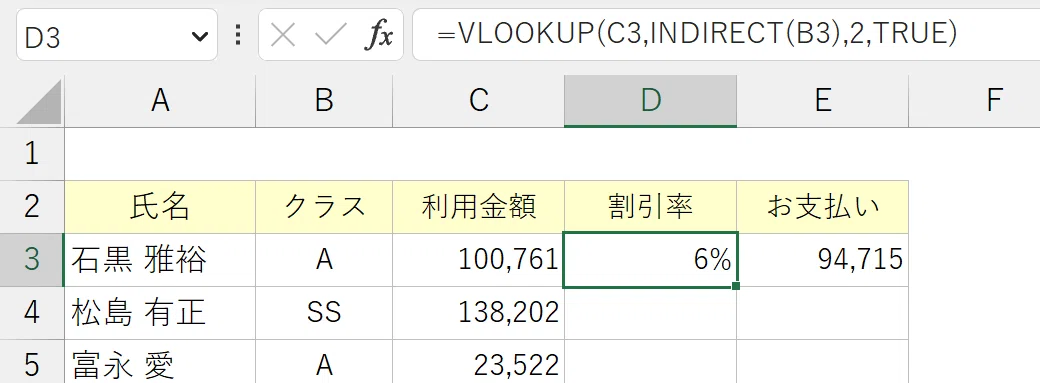Select row 1 header
The image size is (1040, 383).
coord(32,153)
